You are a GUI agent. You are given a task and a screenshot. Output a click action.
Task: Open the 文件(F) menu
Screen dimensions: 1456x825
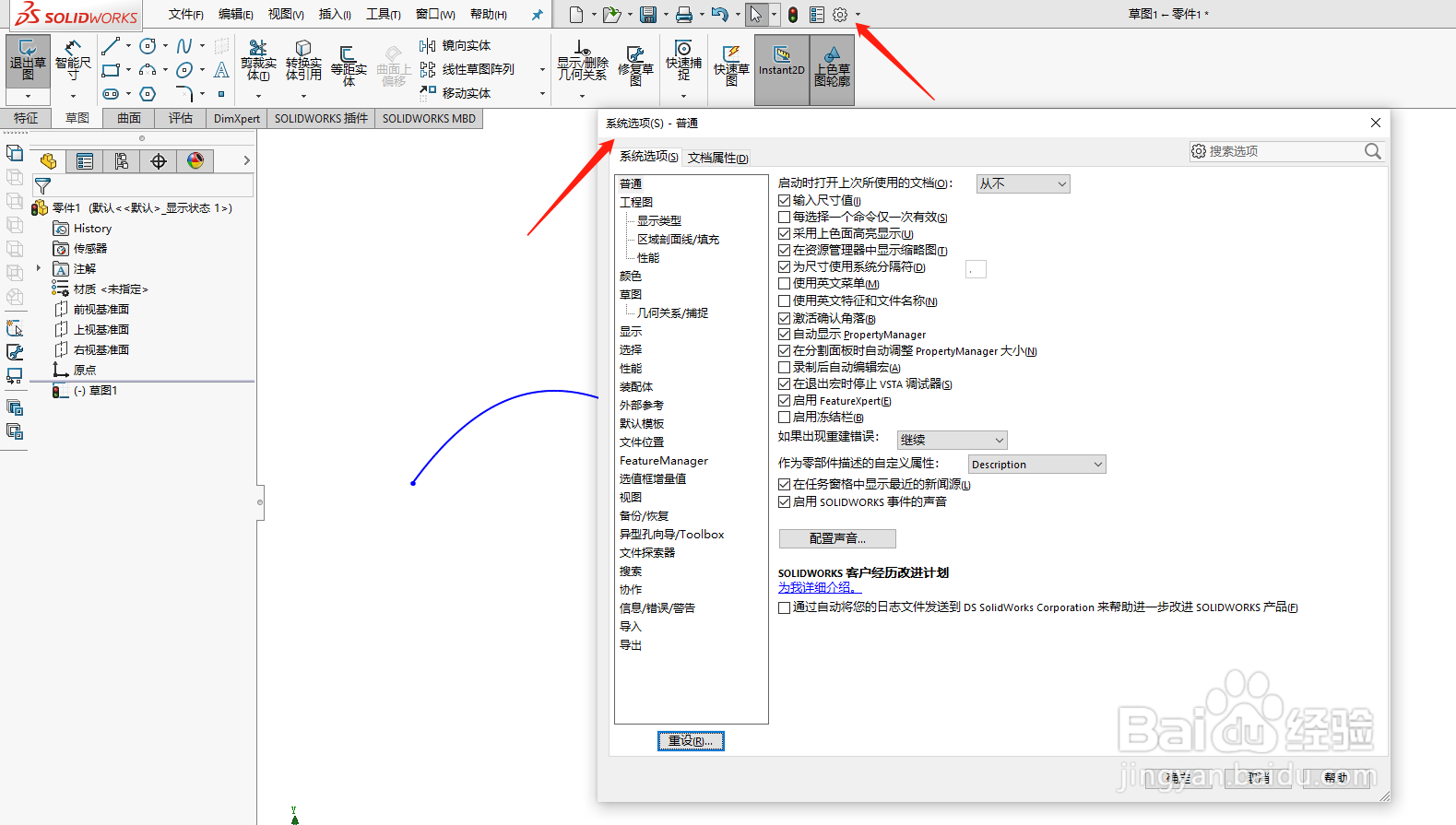[186, 15]
